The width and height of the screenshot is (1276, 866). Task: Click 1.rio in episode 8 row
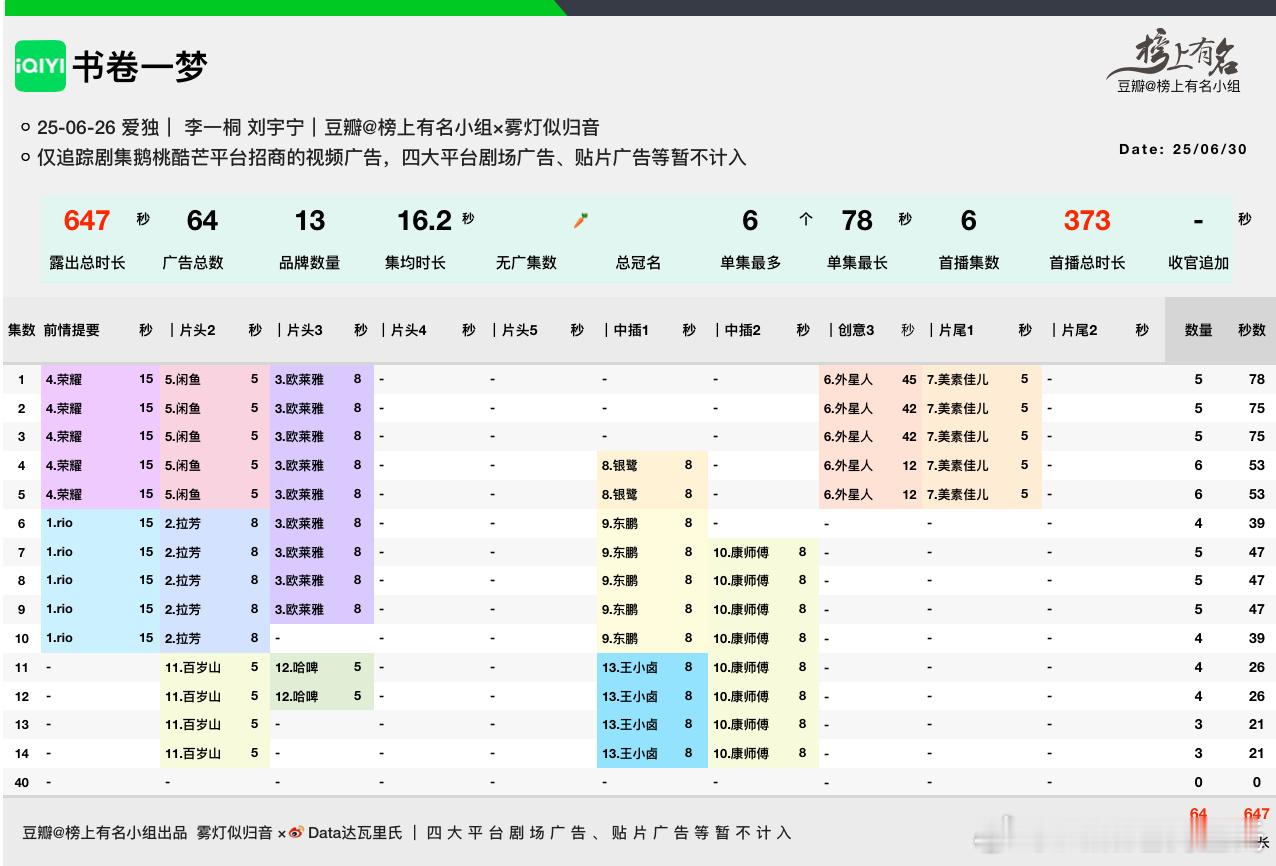tap(59, 580)
